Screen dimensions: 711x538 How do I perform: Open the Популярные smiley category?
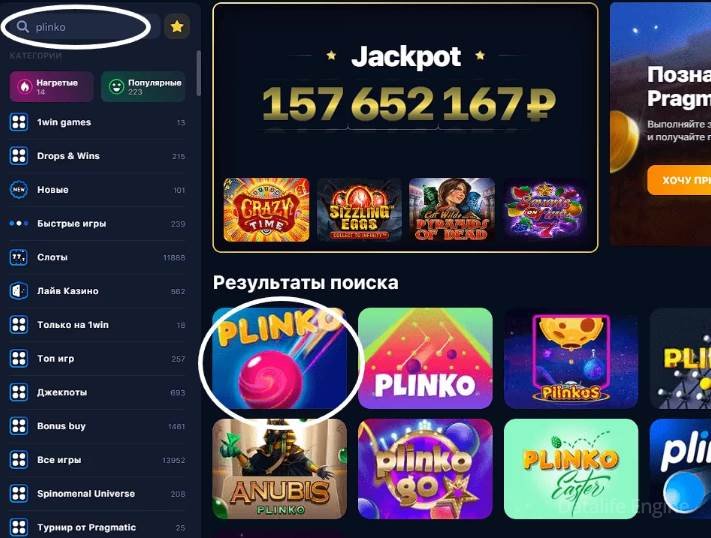(x=143, y=86)
